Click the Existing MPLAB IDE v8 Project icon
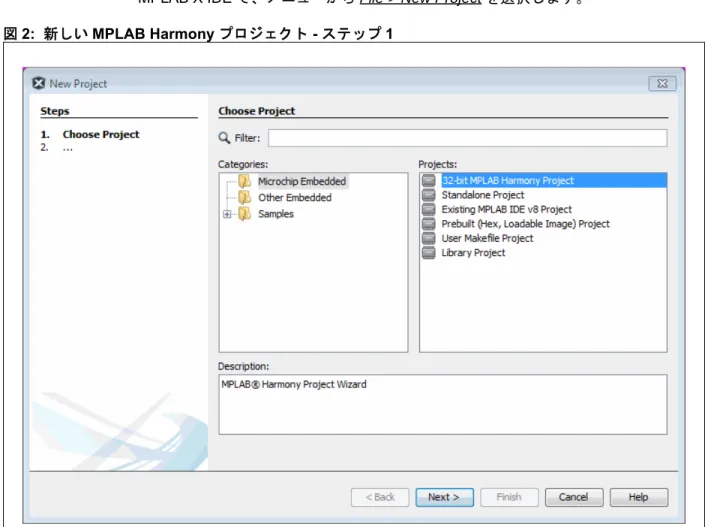The width and height of the screenshot is (711, 527). pyautogui.click(x=429, y=210)
